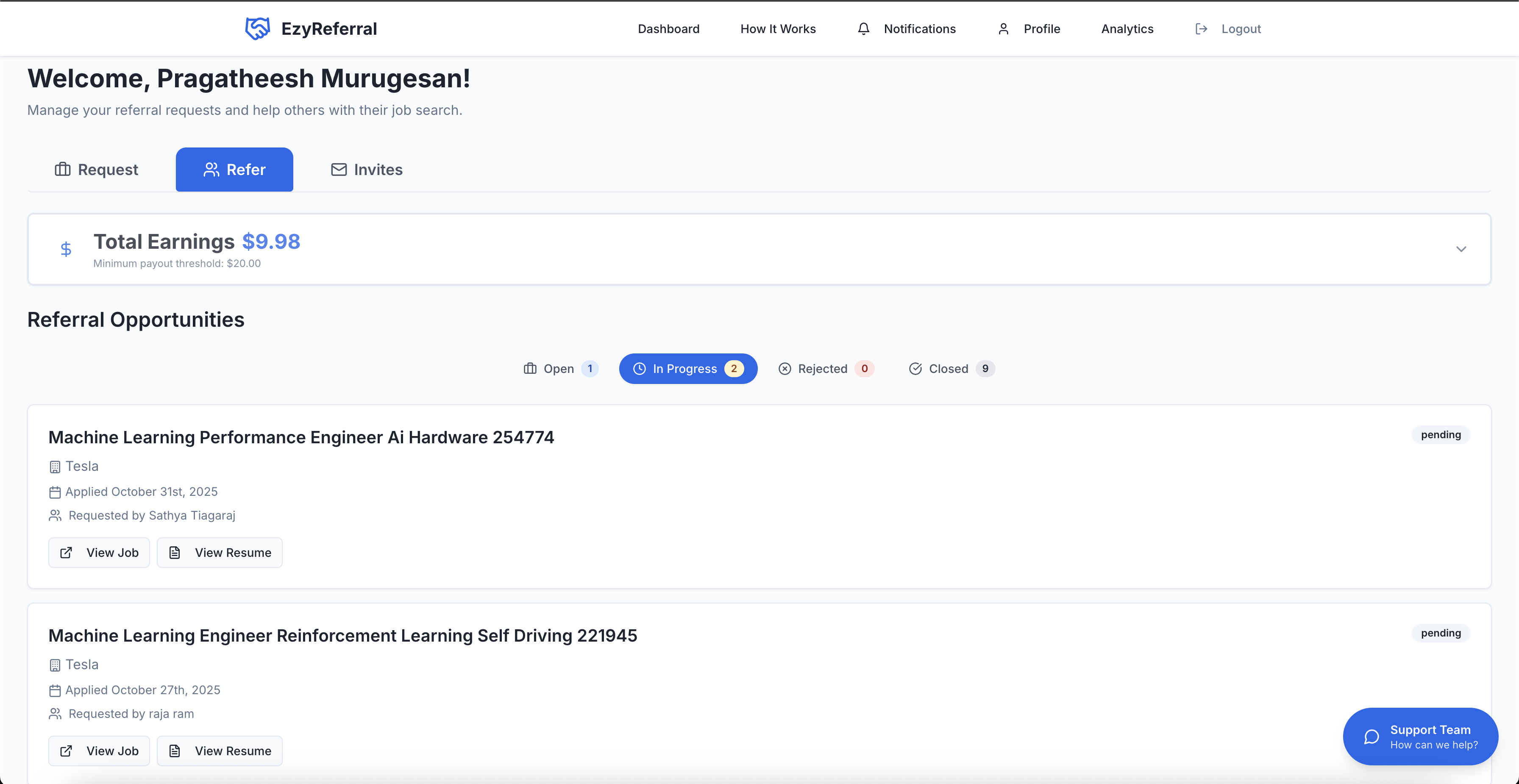This screenshot has height=784, width=1519.
Task: Open Analytics from the navigation bar
Action: point(1126,28)
